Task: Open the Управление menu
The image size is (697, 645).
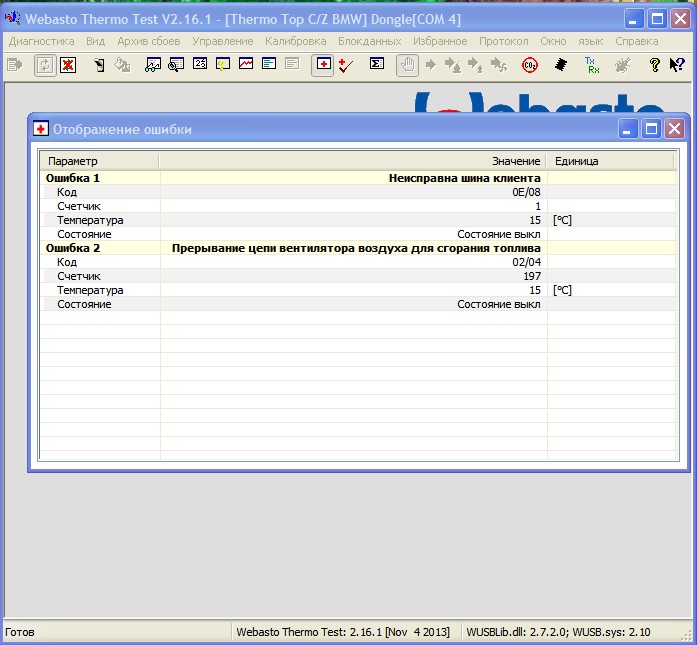Action: coord(223,41)
